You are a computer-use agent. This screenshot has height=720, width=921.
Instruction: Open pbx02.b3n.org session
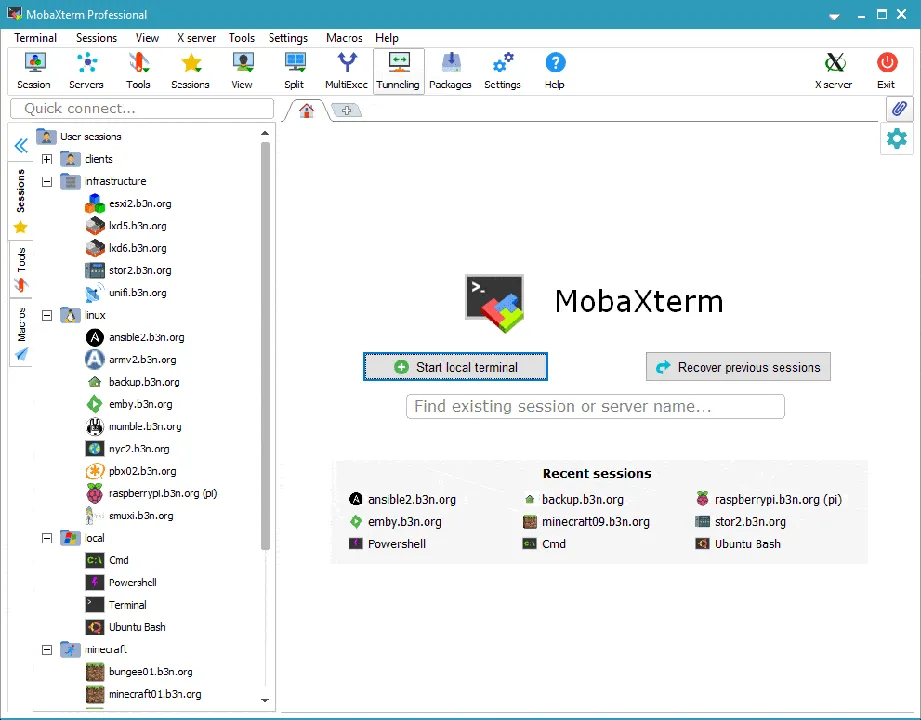tap(132, 472)
